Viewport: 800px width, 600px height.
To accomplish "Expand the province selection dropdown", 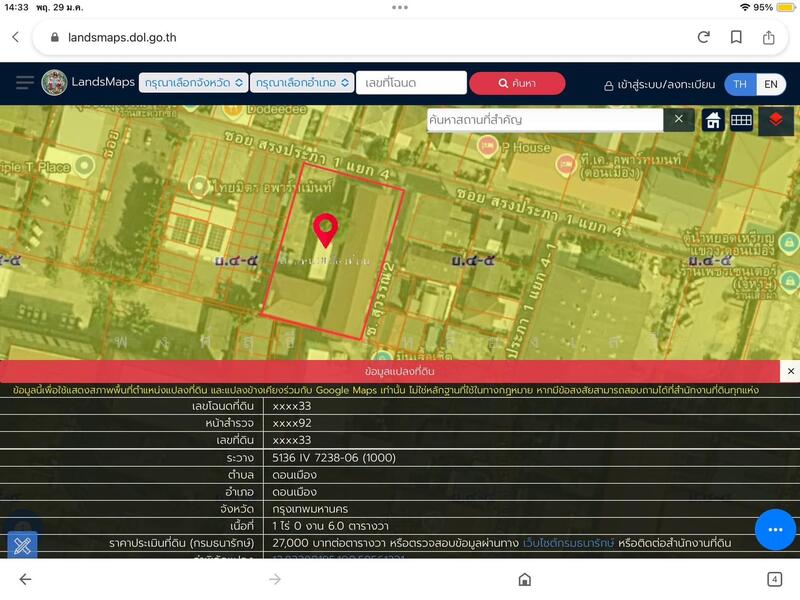I will click(x=193, y=83).
